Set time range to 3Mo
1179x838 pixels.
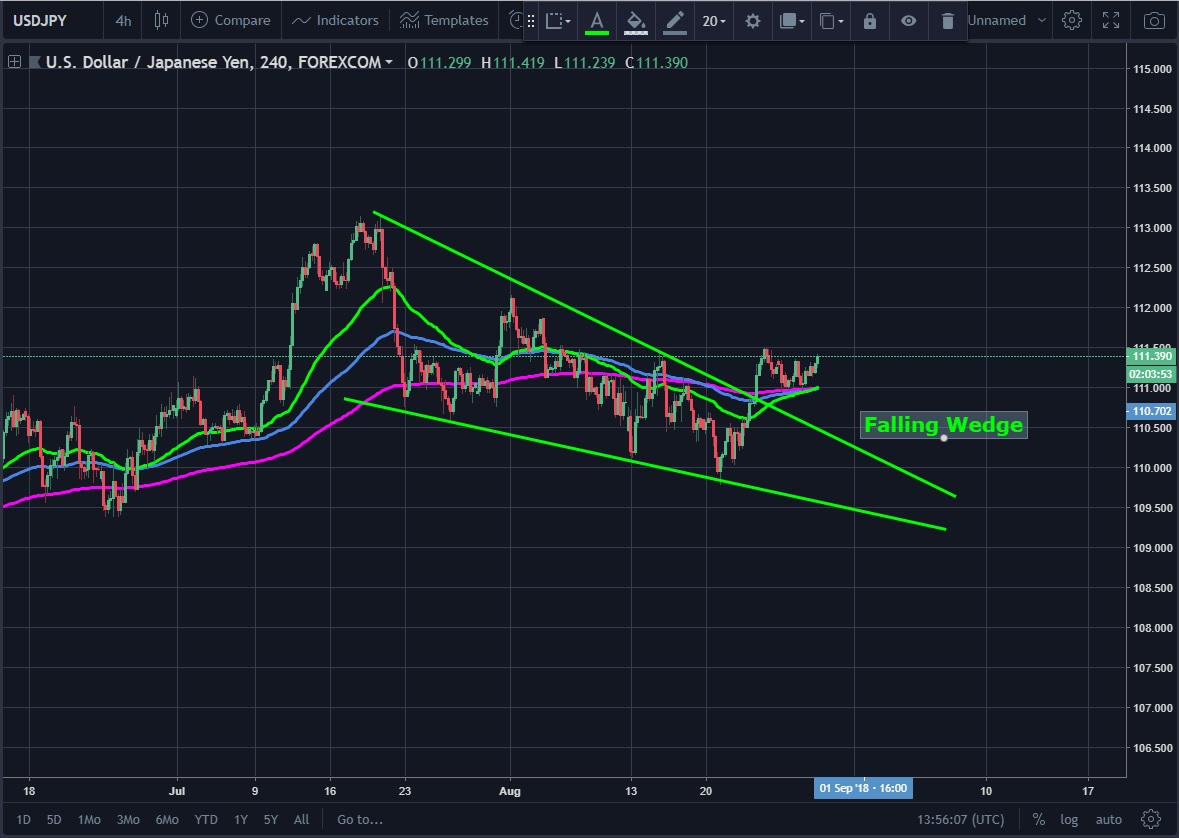click(x=128, y=819)
